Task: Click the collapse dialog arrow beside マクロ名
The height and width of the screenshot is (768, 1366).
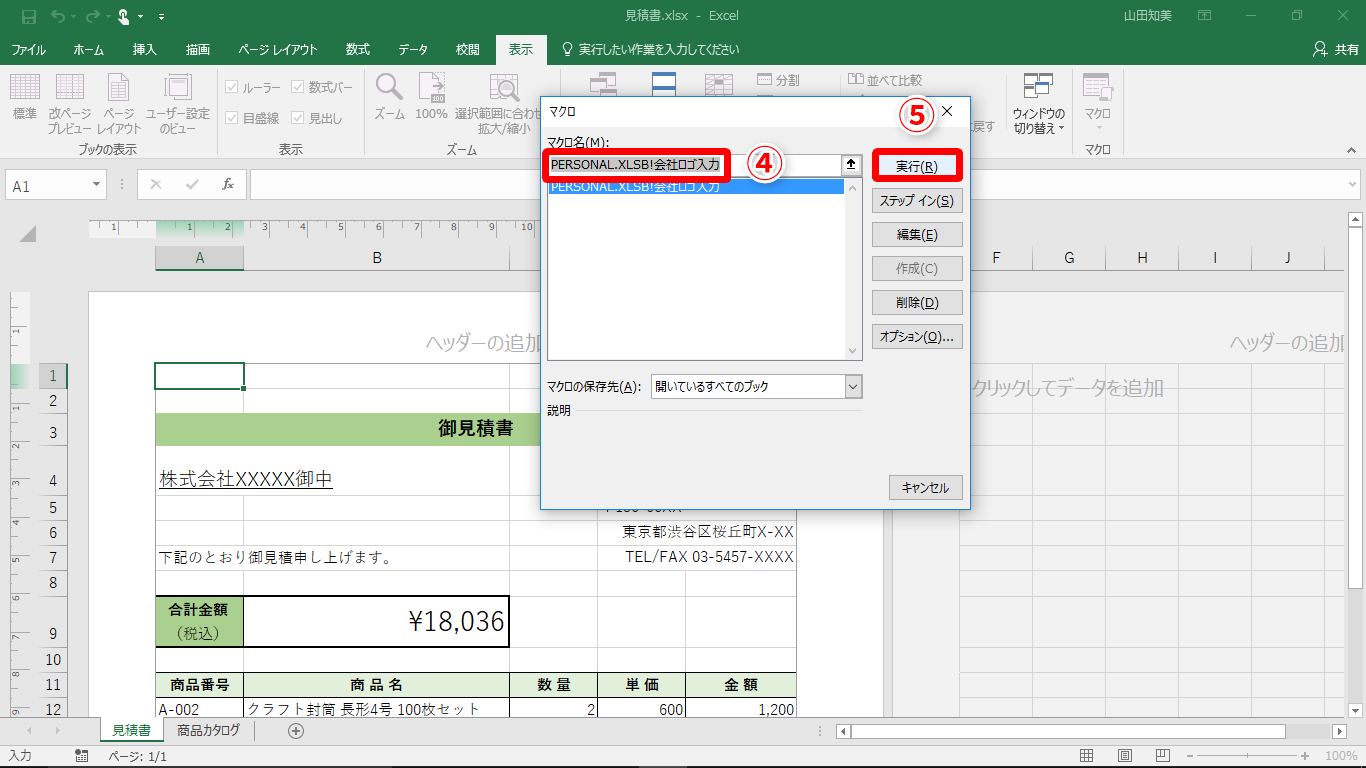Action: [851, 165]
